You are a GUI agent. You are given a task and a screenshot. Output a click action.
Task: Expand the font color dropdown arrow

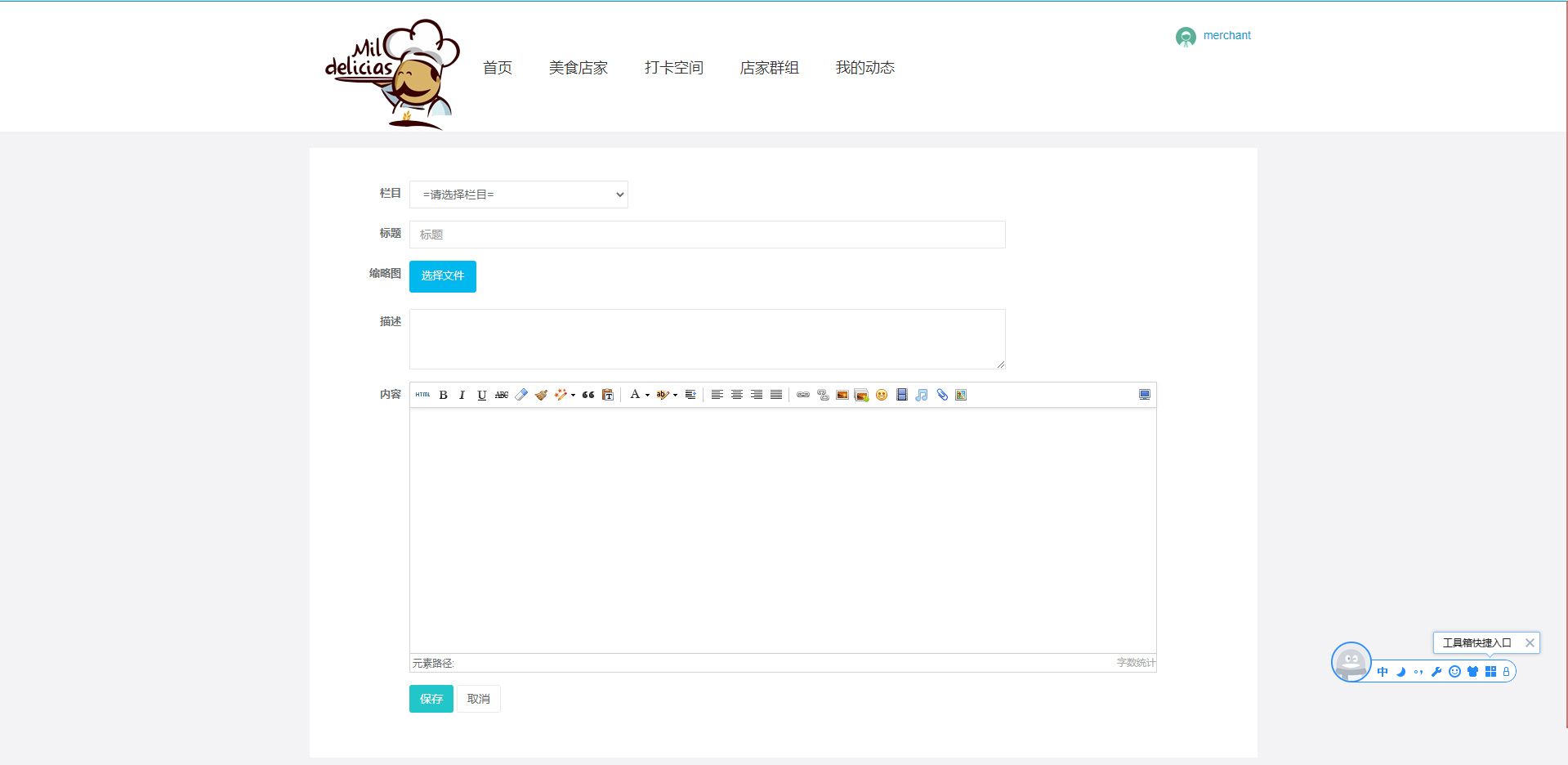646,395
